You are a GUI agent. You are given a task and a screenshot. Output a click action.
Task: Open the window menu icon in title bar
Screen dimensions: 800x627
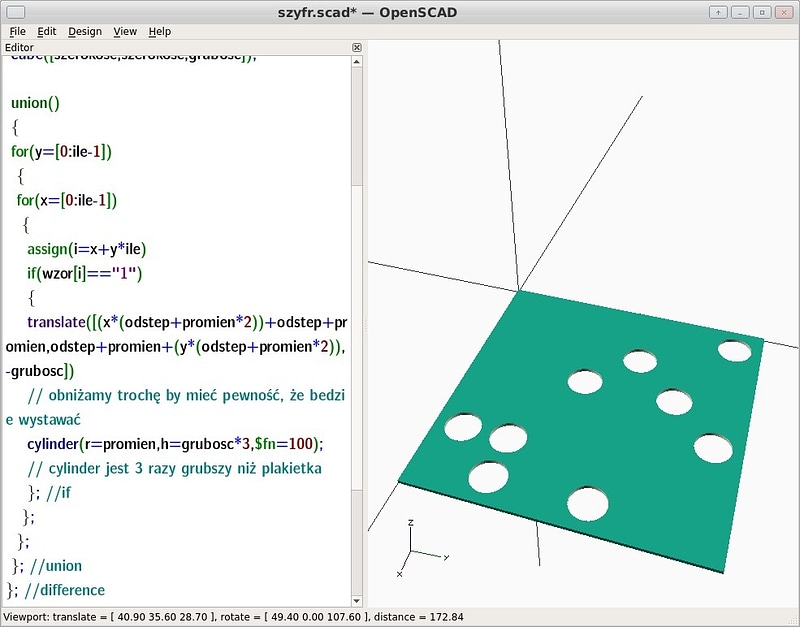click(16, 12)
